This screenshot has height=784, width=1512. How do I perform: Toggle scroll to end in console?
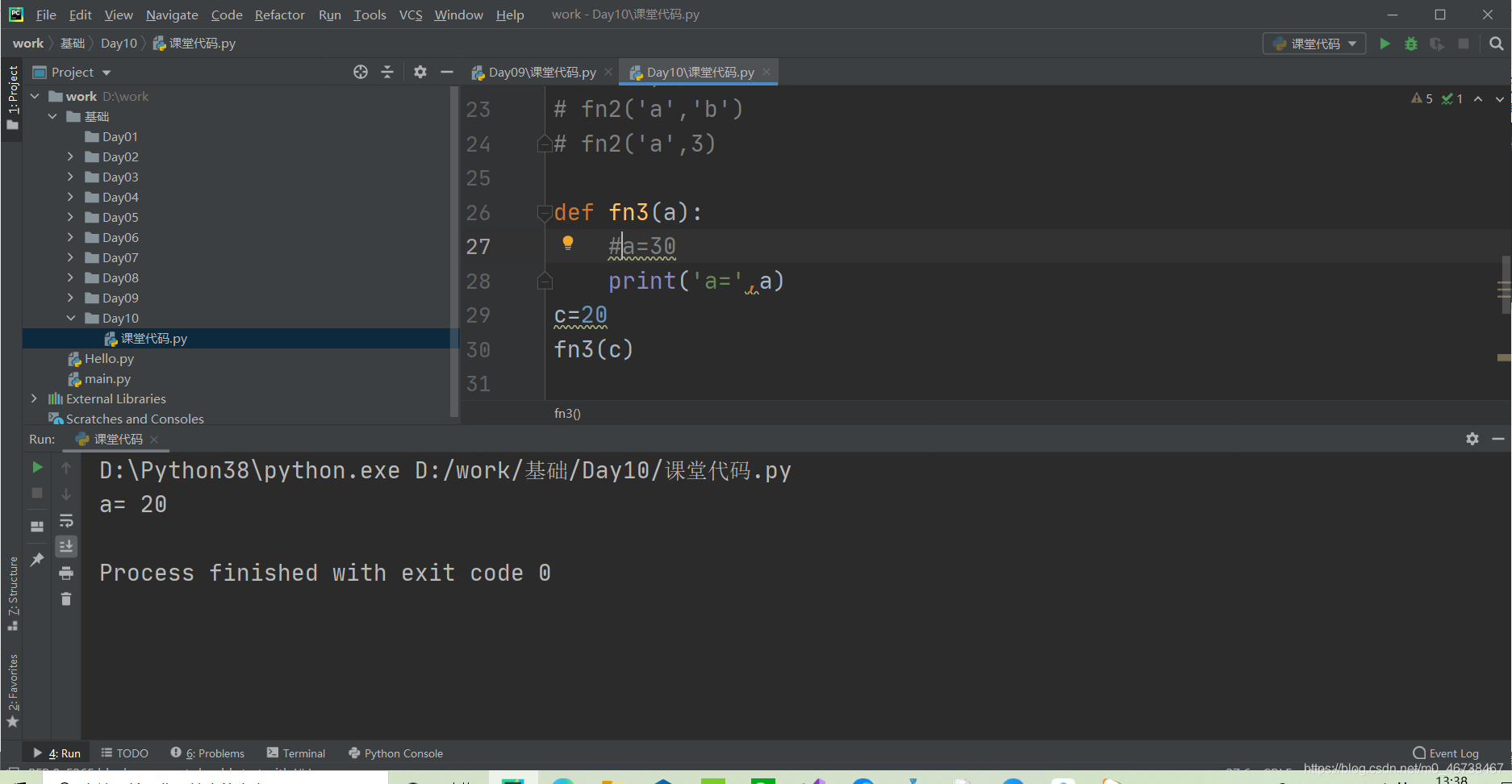point(66,546)
